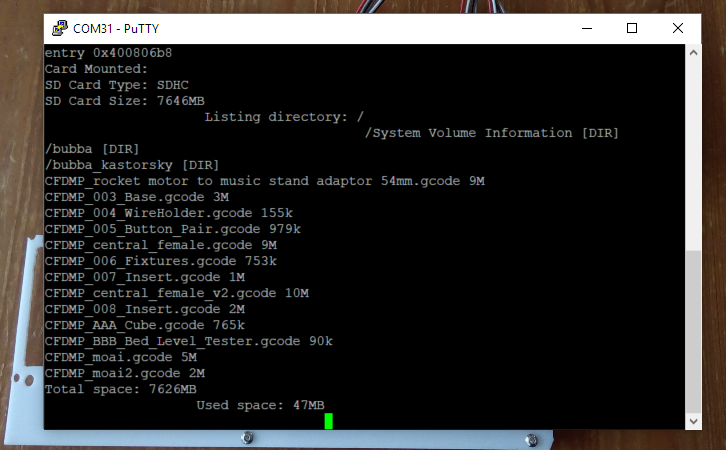726x450 pixels.
Task: Click the terminal scrollbar thumb
Action: (x=693, y=330)
